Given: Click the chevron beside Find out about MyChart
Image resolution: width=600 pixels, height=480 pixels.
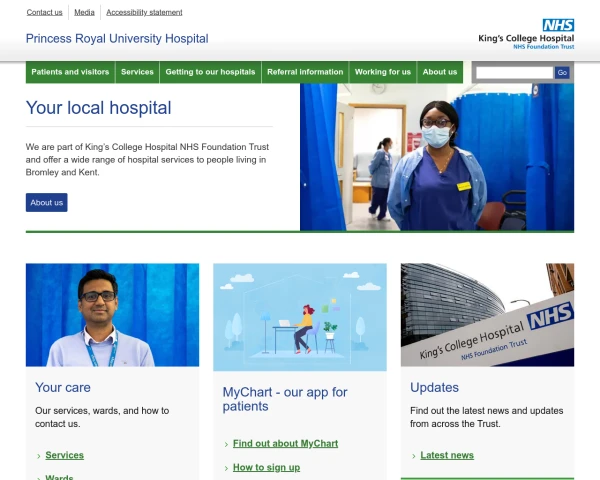Looking at the screenshot, I should click(226, 444).
